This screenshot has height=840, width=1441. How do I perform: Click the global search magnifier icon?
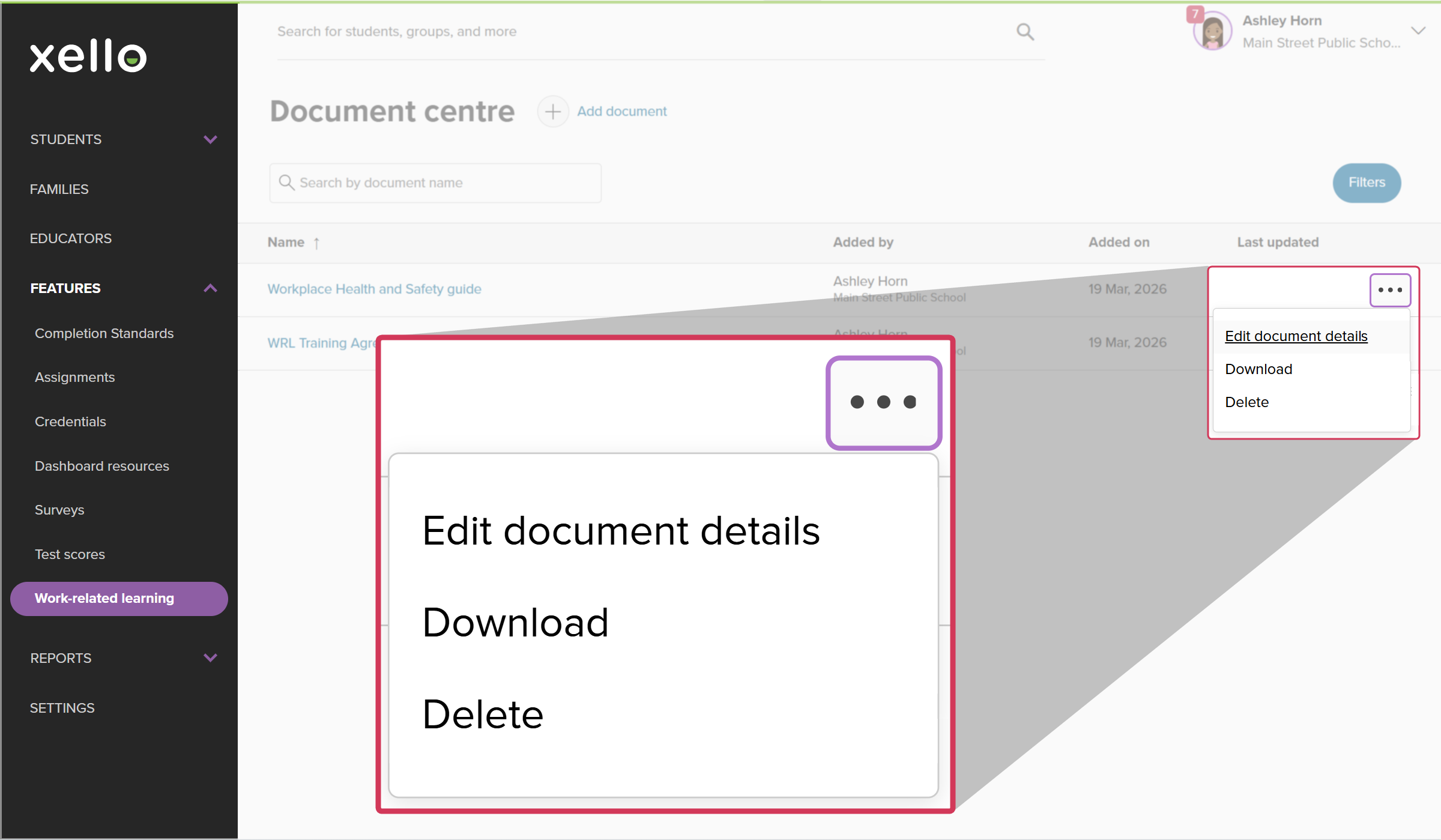pos(1025,32)
